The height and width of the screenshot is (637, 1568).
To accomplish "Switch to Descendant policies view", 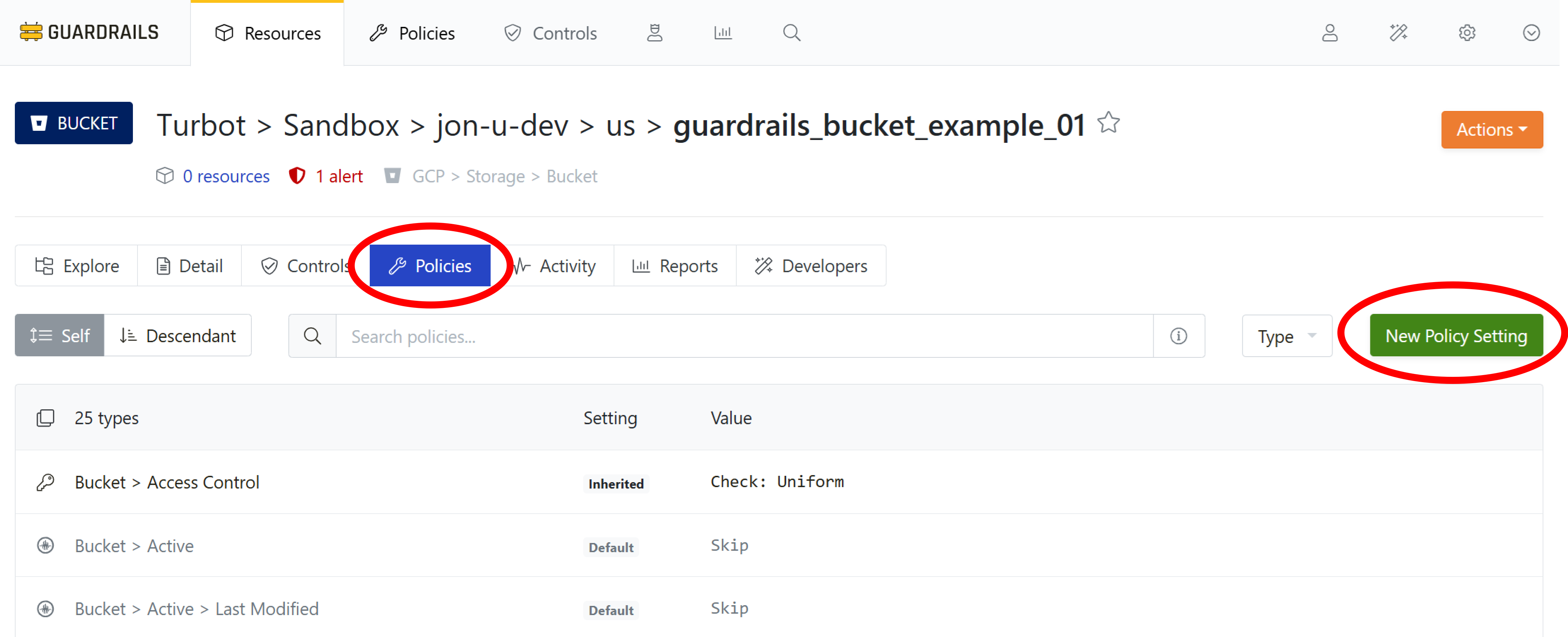I will (178, 335).
